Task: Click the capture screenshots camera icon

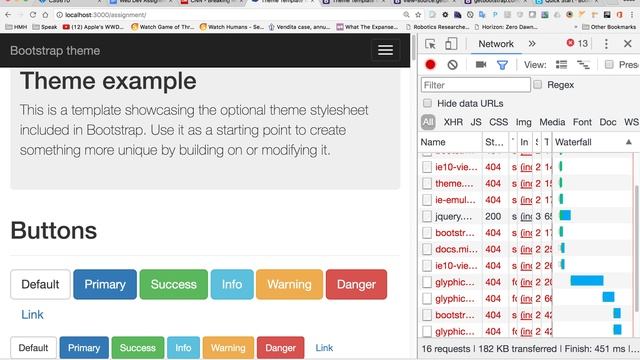Action: tap(481, 64)
